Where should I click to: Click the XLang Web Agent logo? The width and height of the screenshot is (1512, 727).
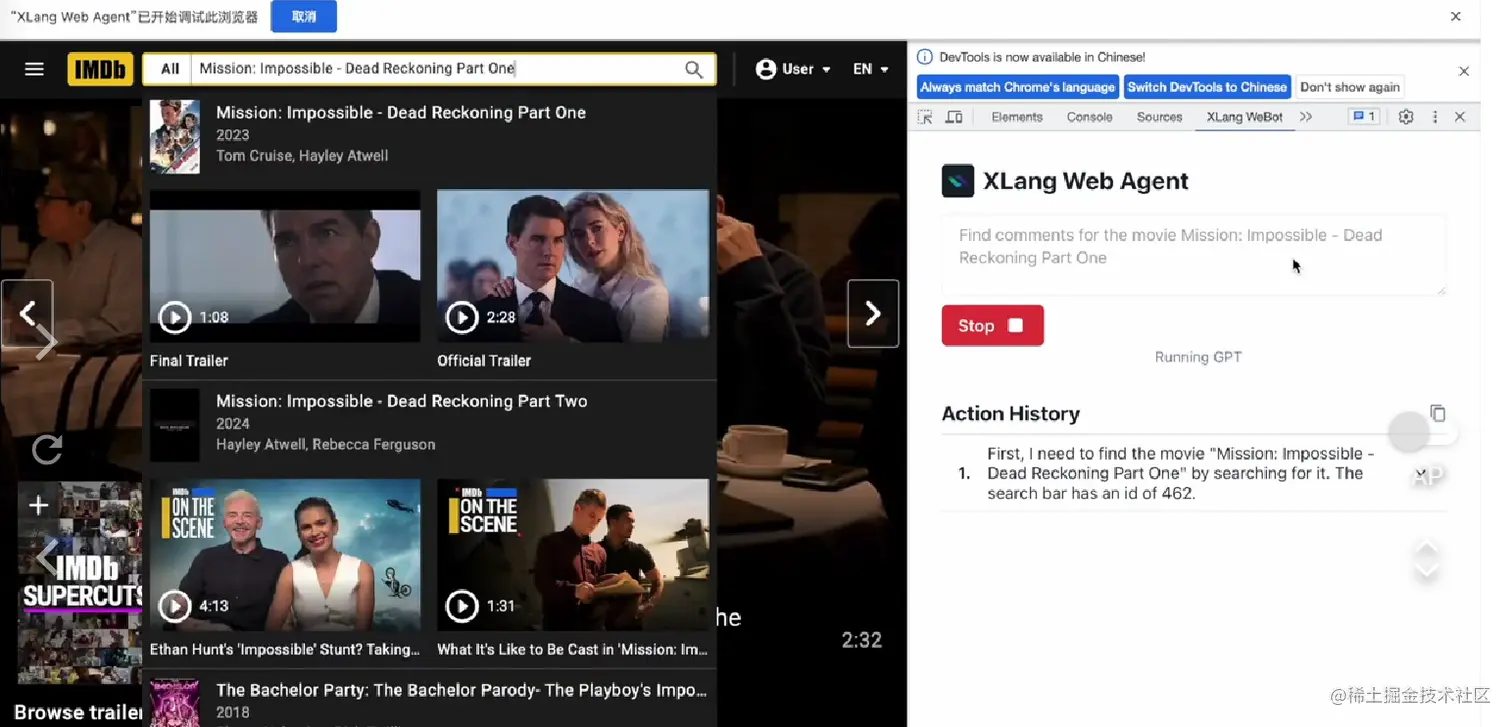click(958, 181)
